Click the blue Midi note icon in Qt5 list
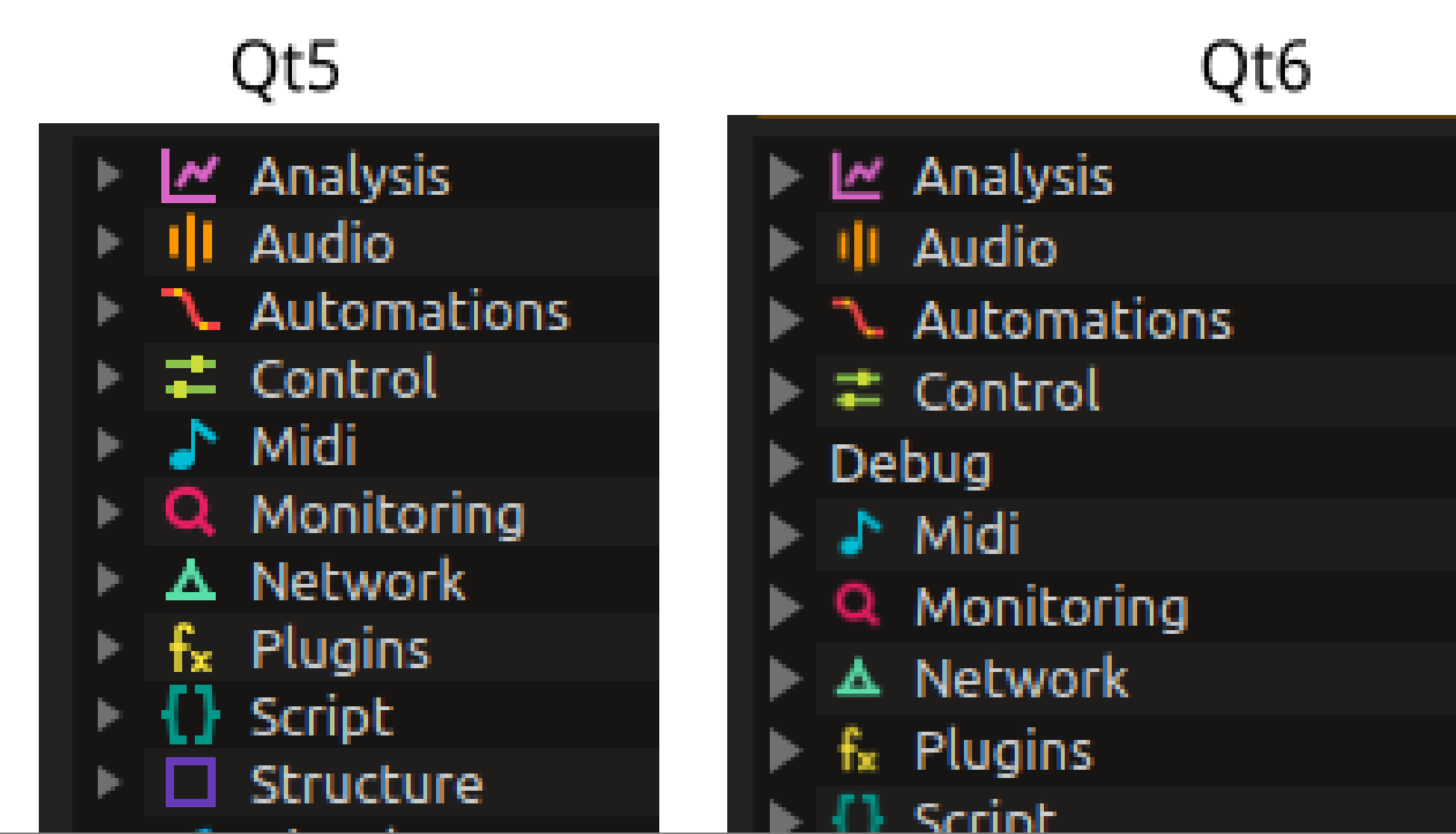This screenshot has height=834, width=1456. click(192, 444)
